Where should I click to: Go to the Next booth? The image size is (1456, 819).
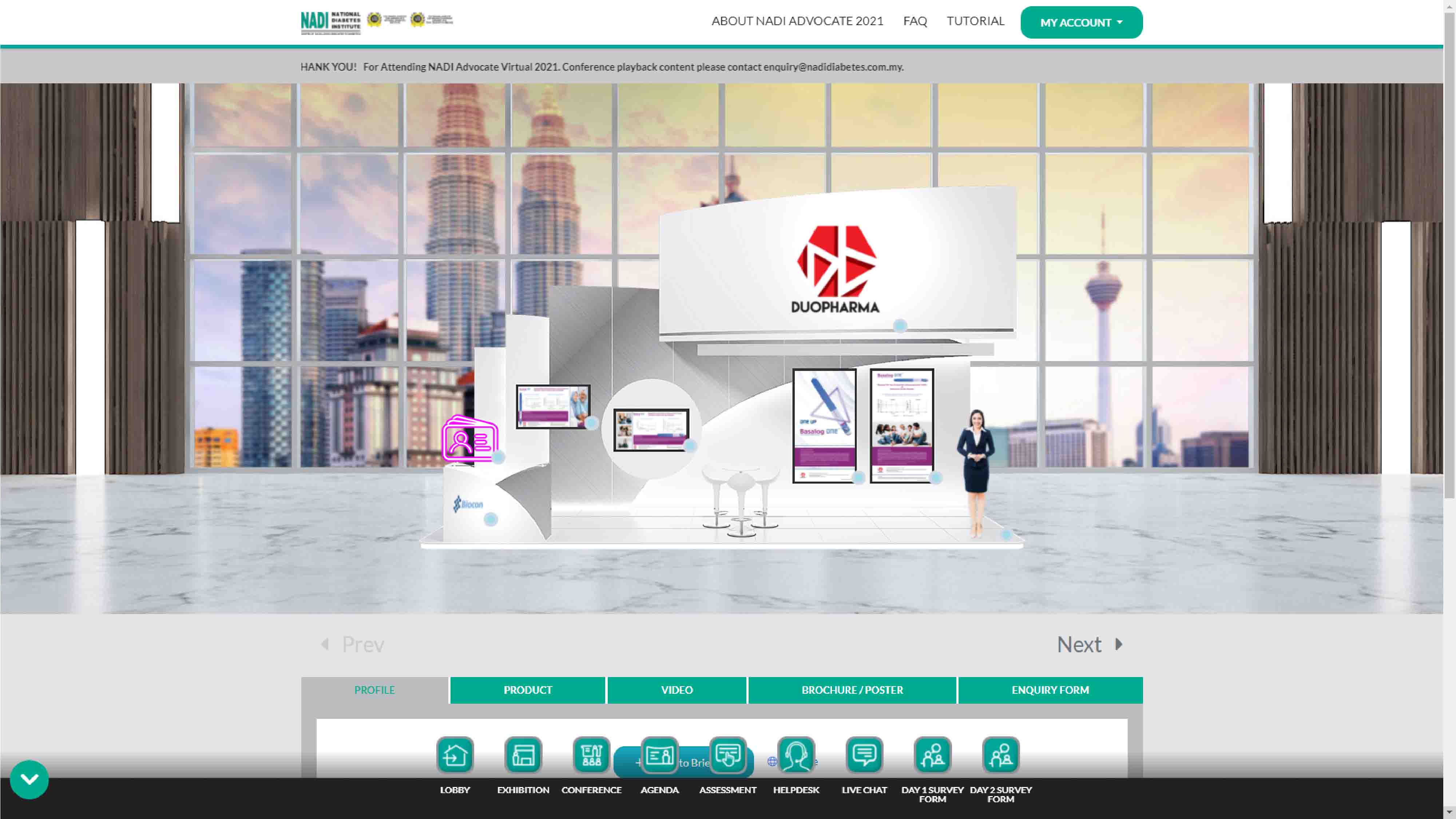[x=1089, y=644]
